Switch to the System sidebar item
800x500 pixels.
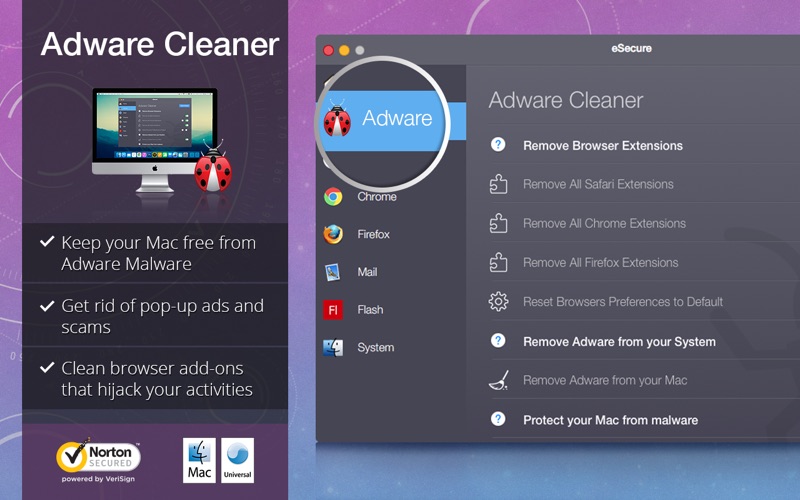[376, 347]
